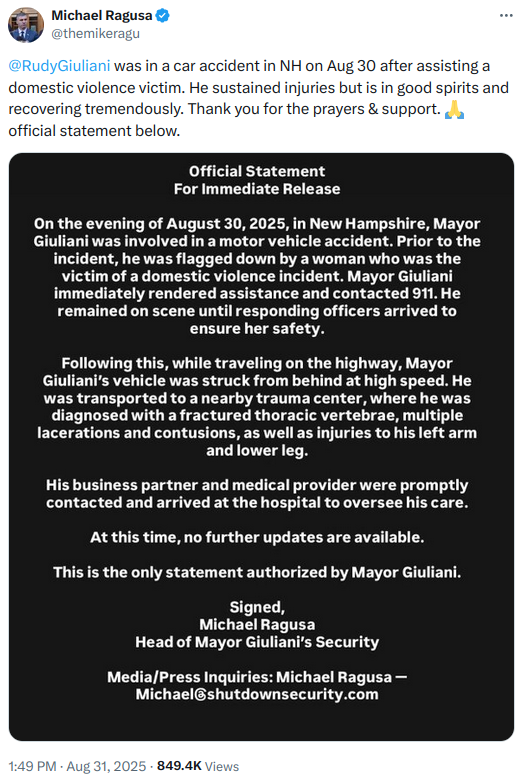529x784 pixels.
Task: Click the 849.4K Views count
Action: point(198,766)
